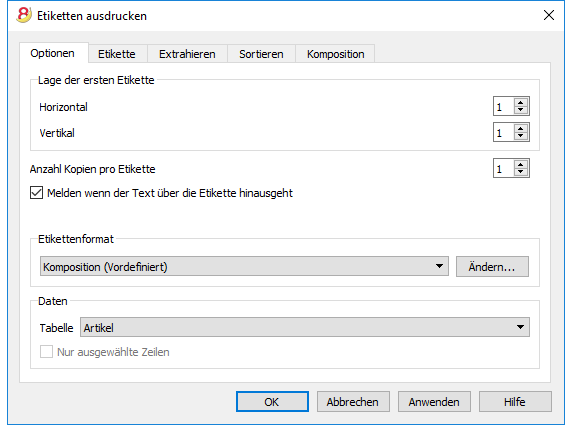Click the Ändern... button

pos(492,267)
